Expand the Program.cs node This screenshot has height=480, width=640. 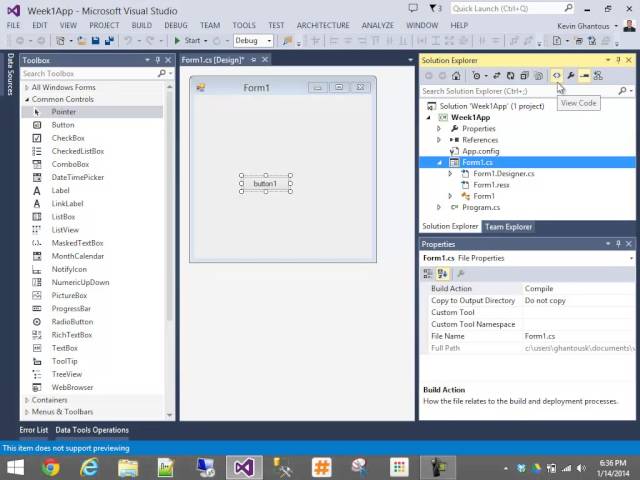pos(439,207)
